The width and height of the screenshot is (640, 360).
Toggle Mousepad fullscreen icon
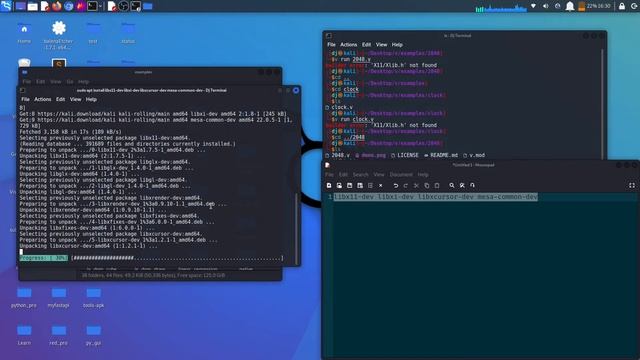pos(632,185)
